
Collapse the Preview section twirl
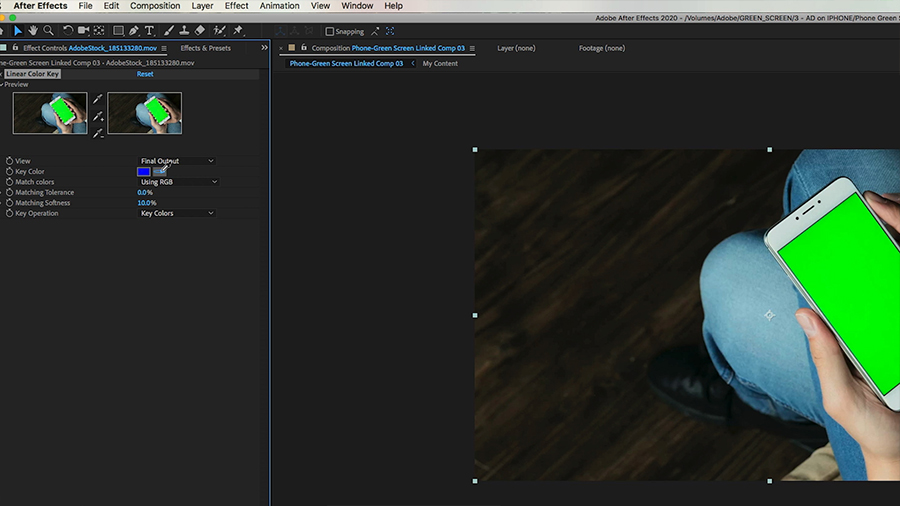(x=2, y=84)
